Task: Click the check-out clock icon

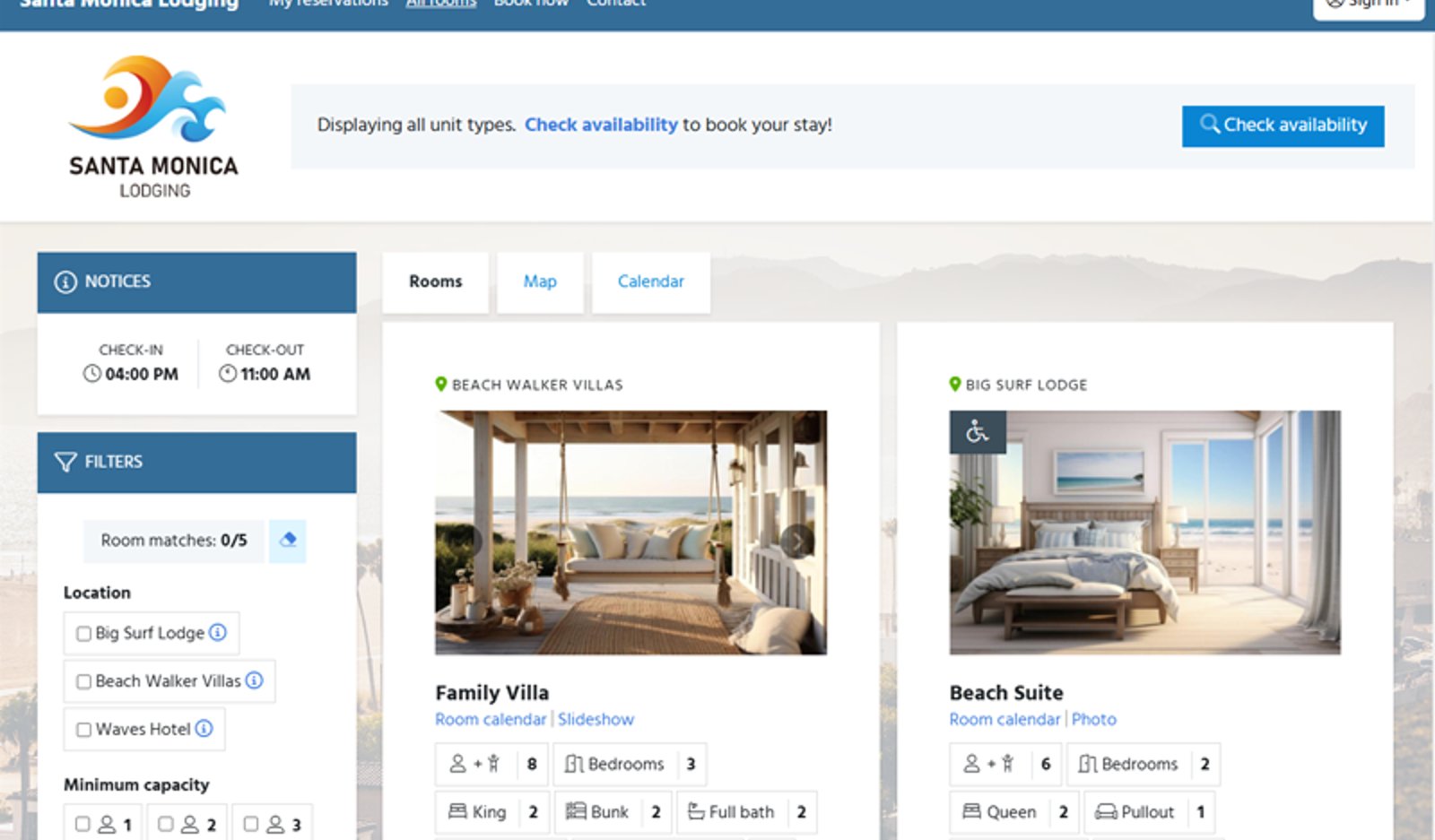Action: coord(228,374)
